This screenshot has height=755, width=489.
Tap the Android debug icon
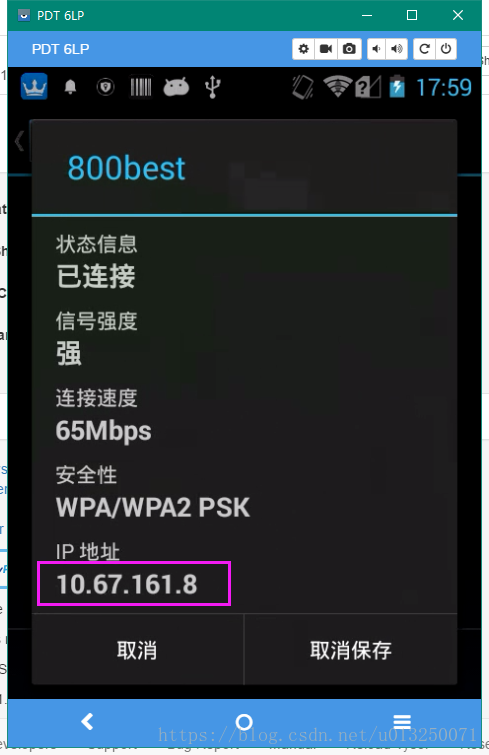tap(176, 87)
